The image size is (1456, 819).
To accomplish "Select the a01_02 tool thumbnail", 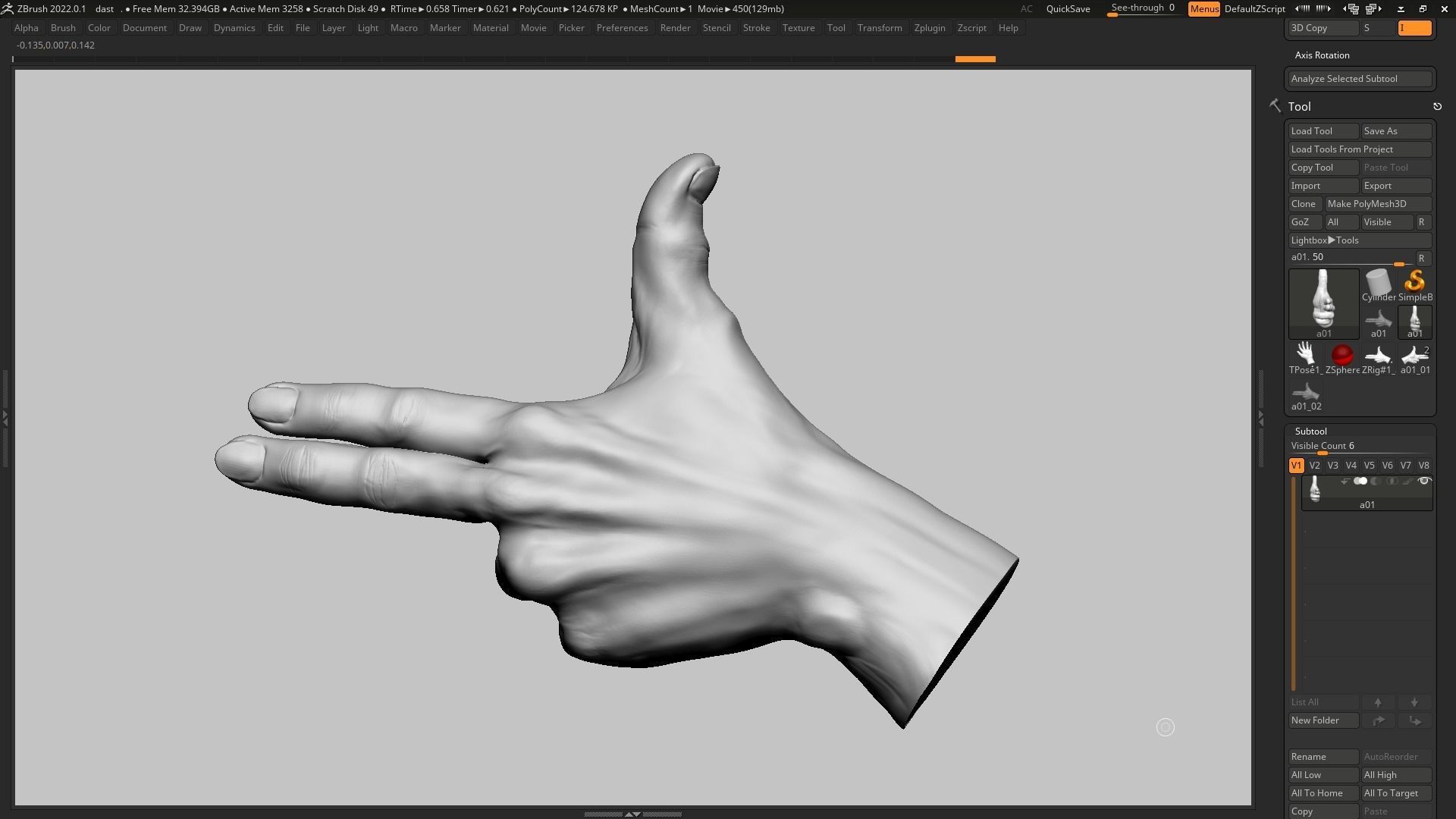I will (1306, 396).
